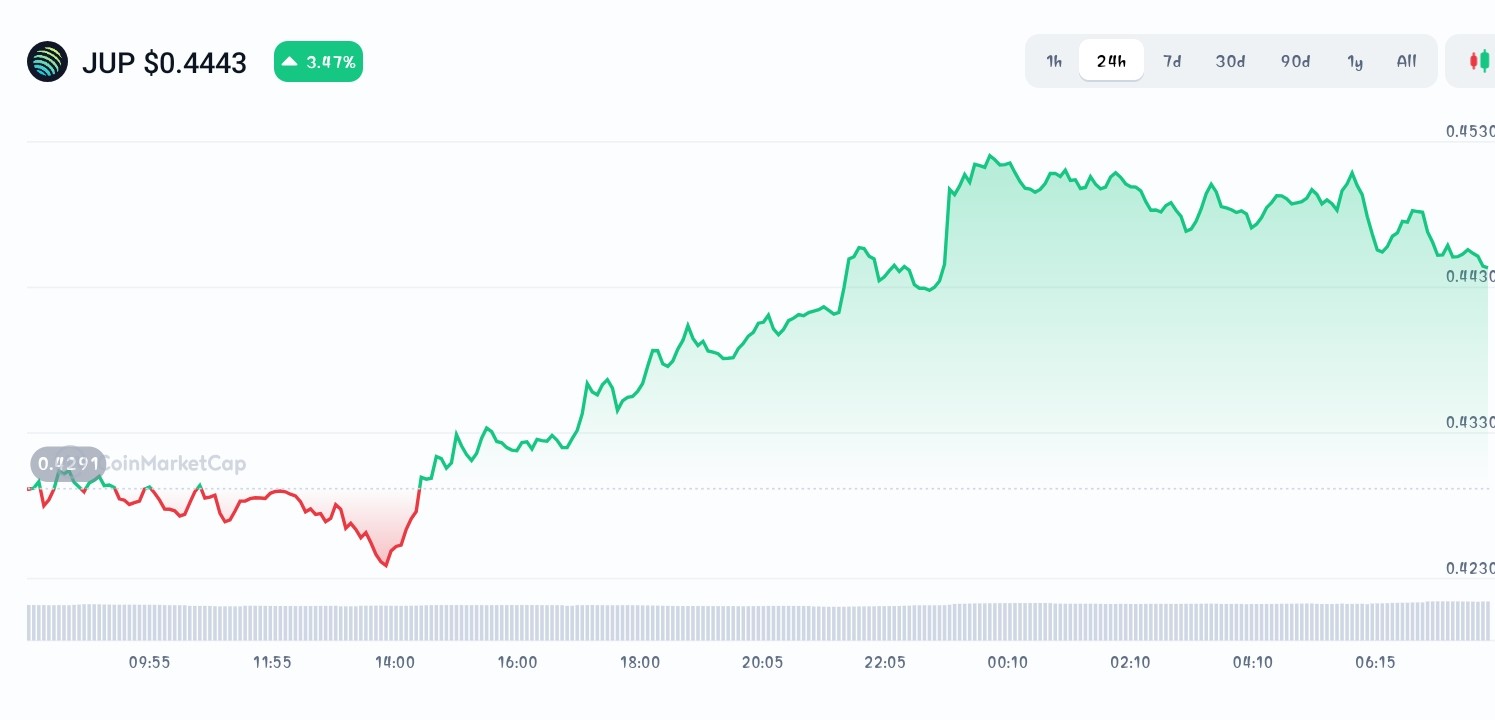
Task: Click the 00:10 time axis label
Action: tap(1007, 662)
